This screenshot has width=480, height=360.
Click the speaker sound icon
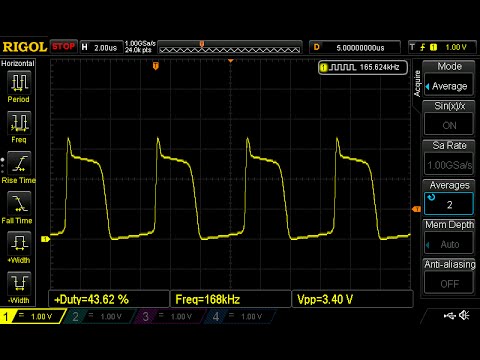(464, 315)
